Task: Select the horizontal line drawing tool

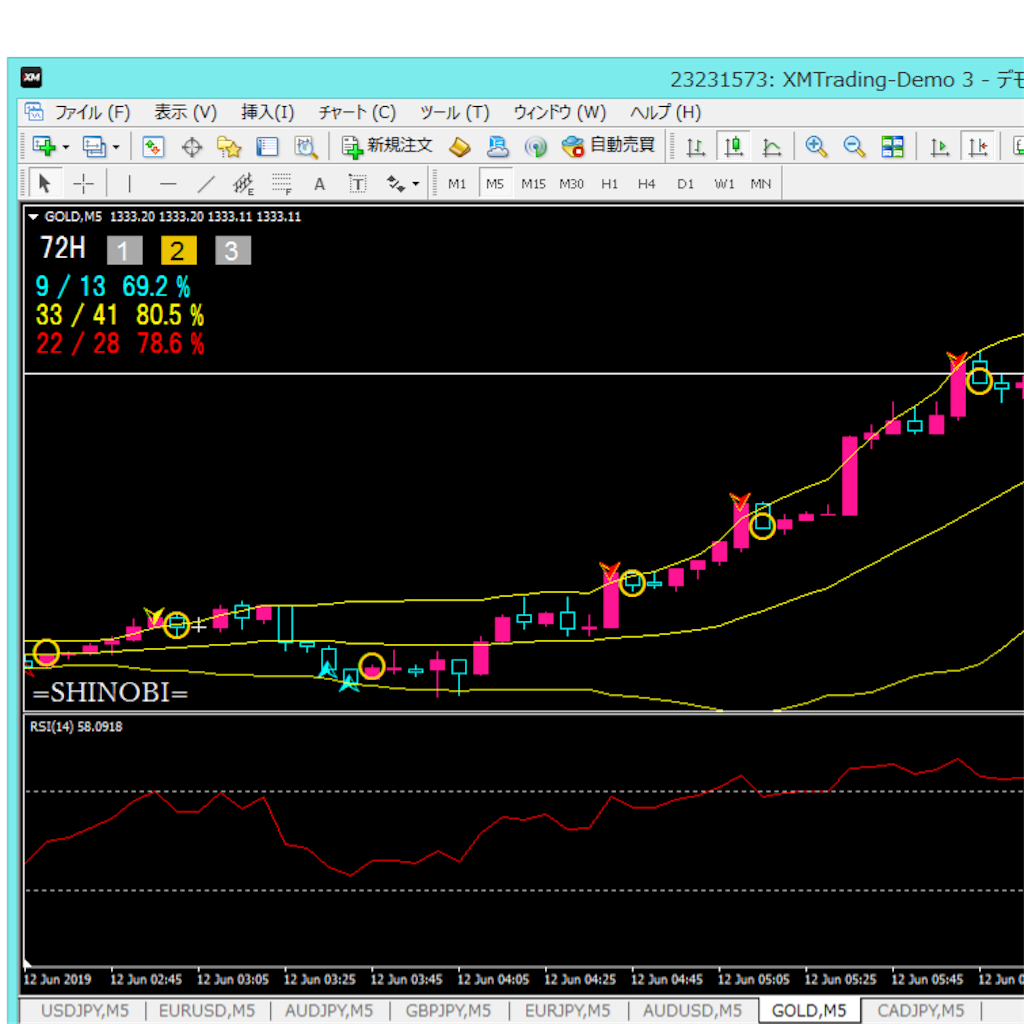Action: pos(168,184)
